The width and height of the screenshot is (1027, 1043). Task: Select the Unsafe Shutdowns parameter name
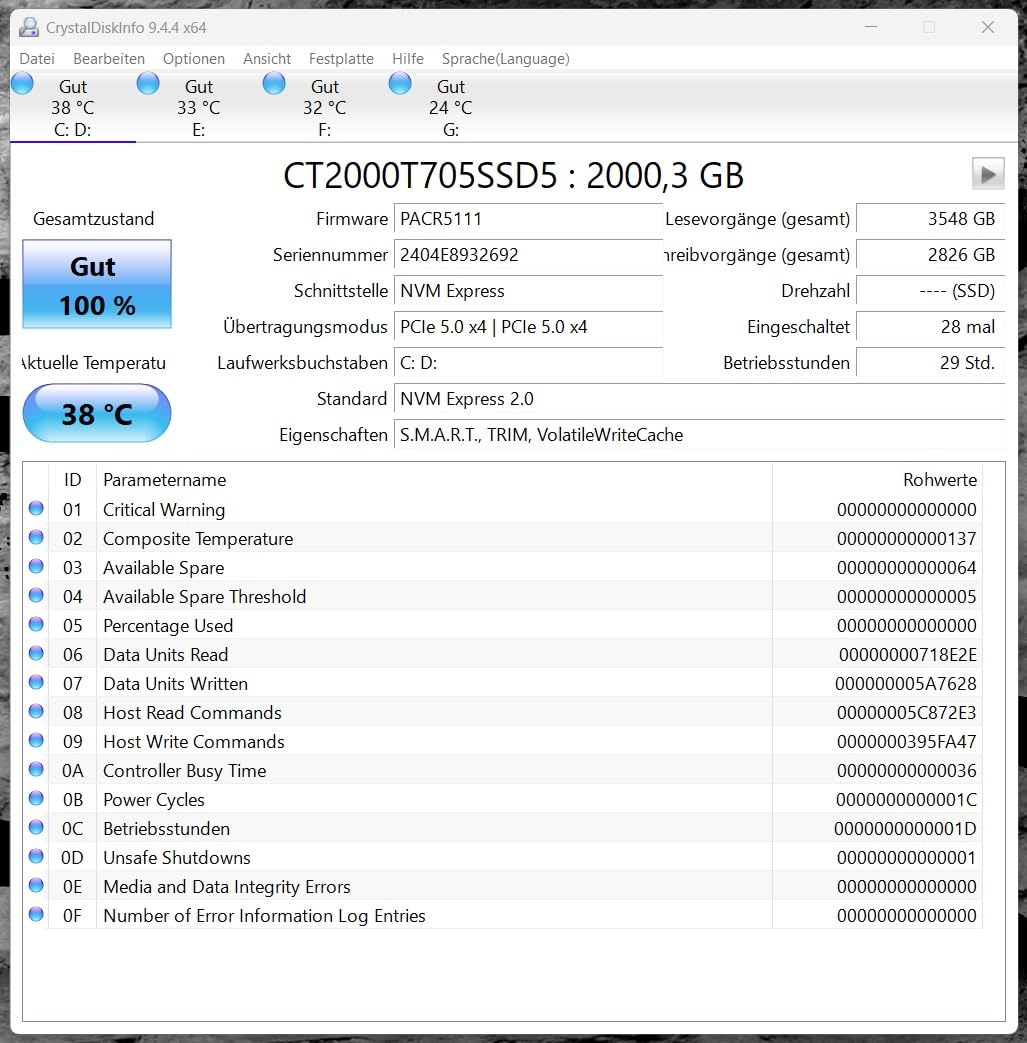point(177,857)
